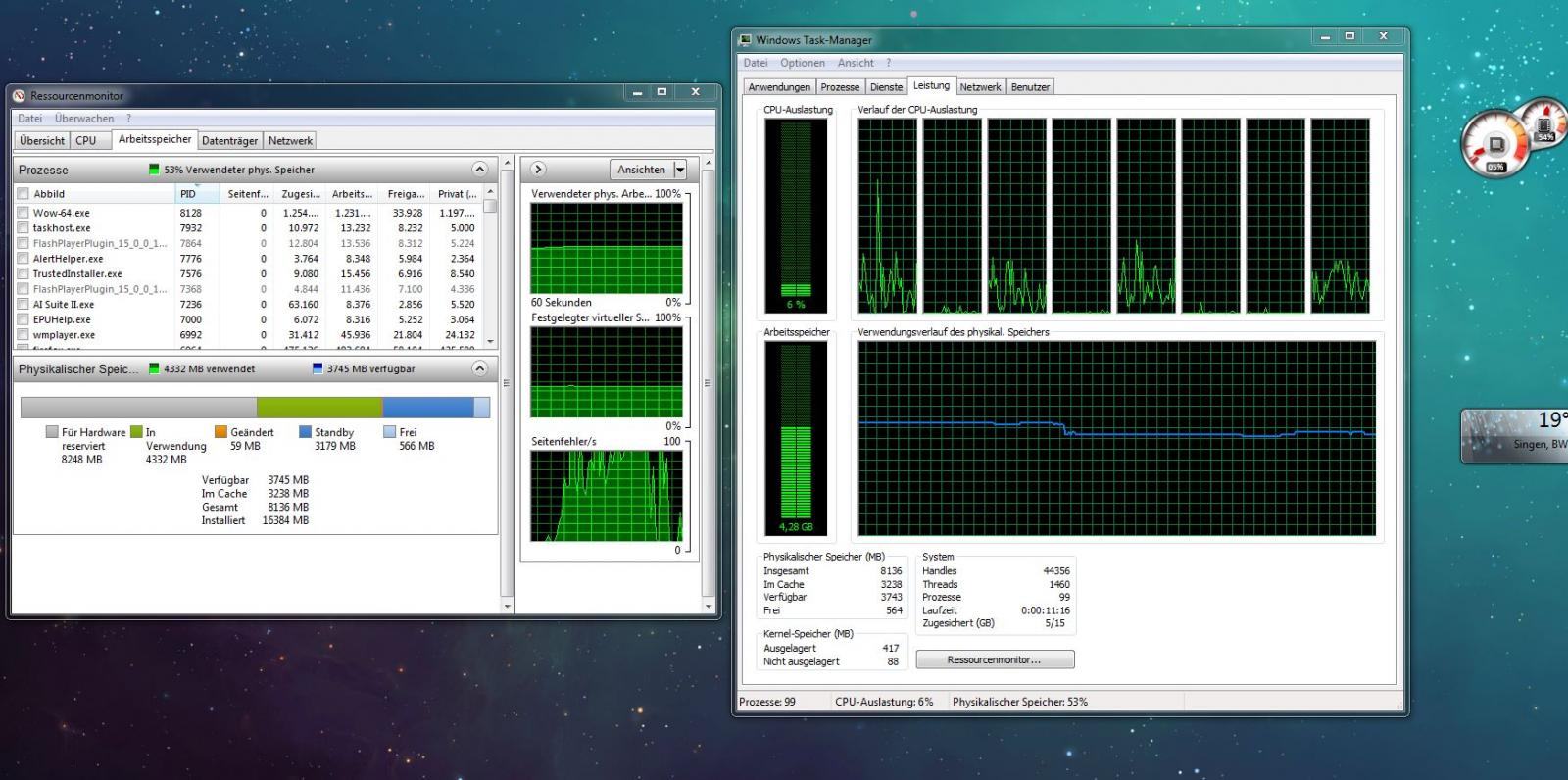Click the Ressourcenmonitor... button in Task-Manager

pyautogui.click(x=995, y=659)
